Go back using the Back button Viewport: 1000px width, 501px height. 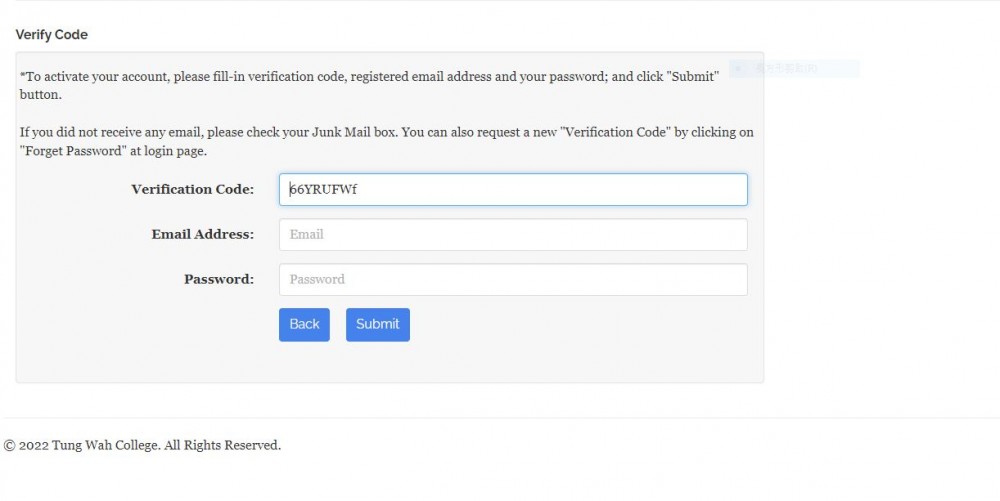[x=304, y=324]
